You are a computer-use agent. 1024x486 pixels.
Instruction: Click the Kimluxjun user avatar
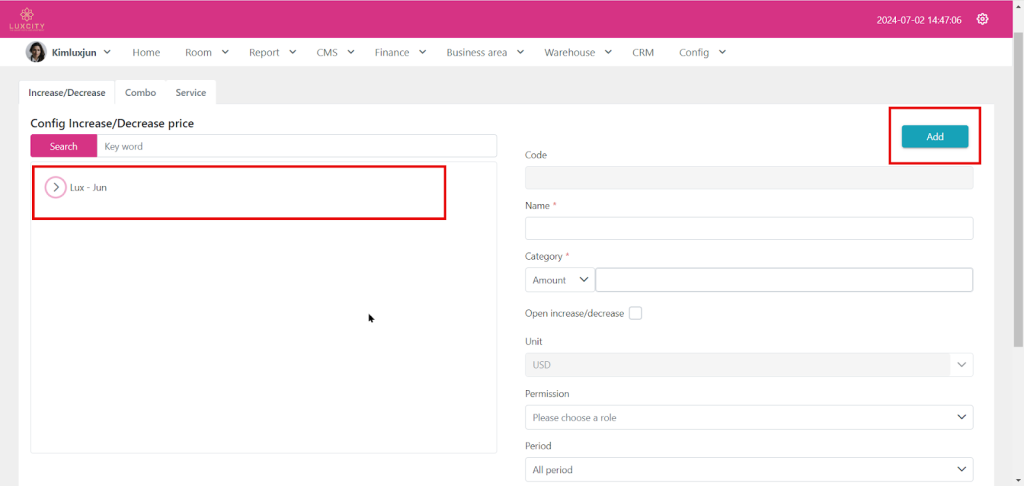[36, 52]
